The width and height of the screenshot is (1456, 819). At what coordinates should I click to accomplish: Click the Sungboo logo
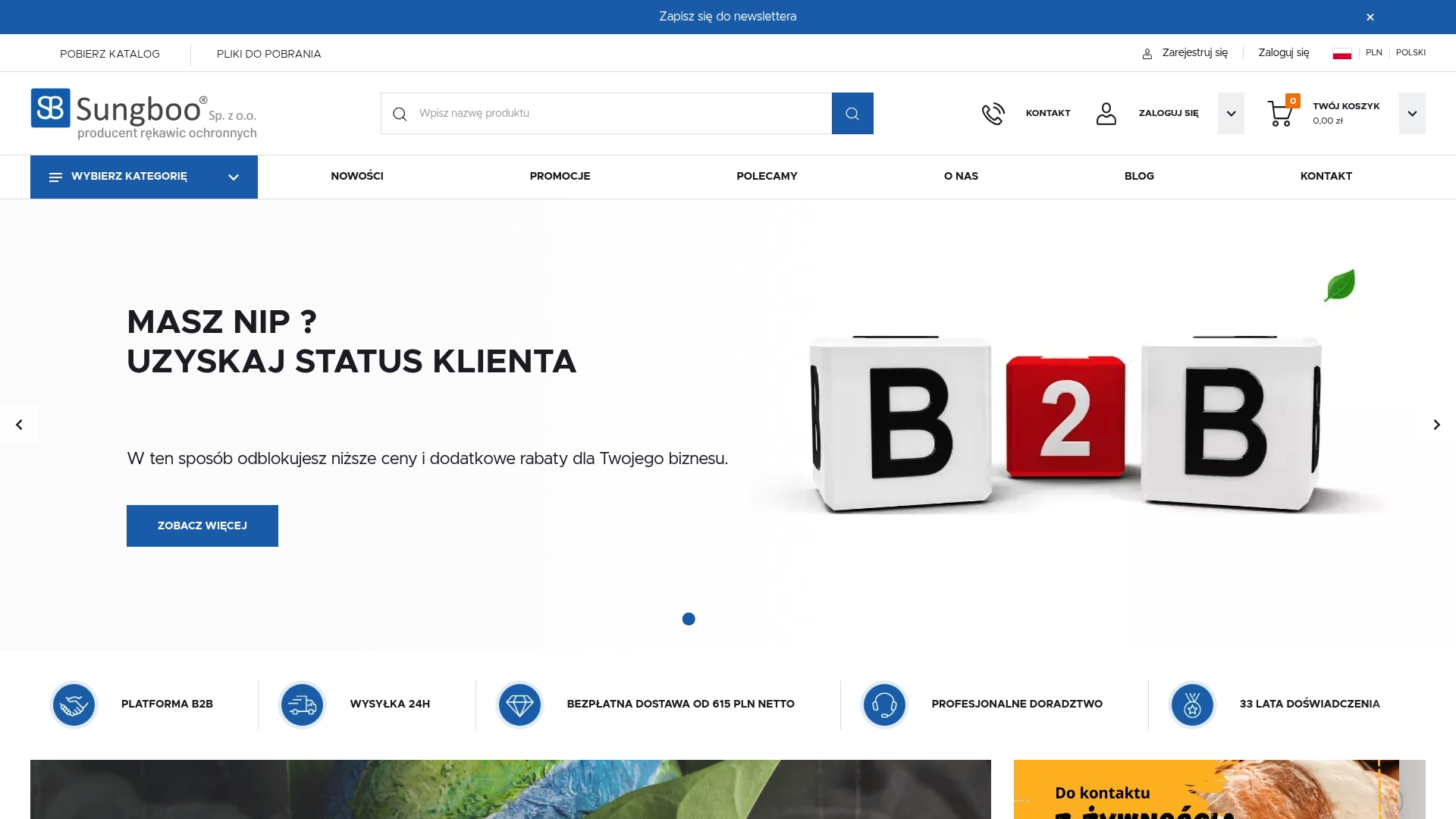tap(143, 113)
